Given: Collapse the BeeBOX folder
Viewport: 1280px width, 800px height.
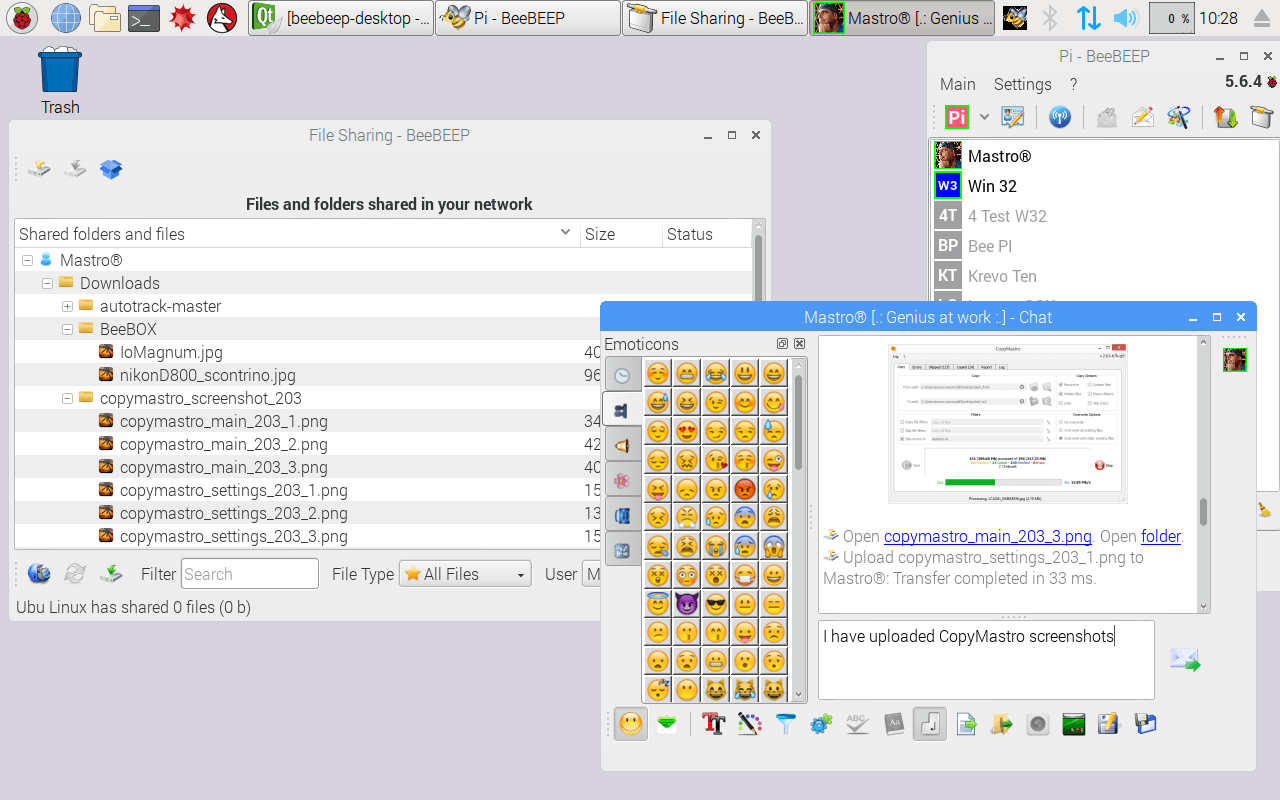Looking at the screenshot, I should [67, 329].
